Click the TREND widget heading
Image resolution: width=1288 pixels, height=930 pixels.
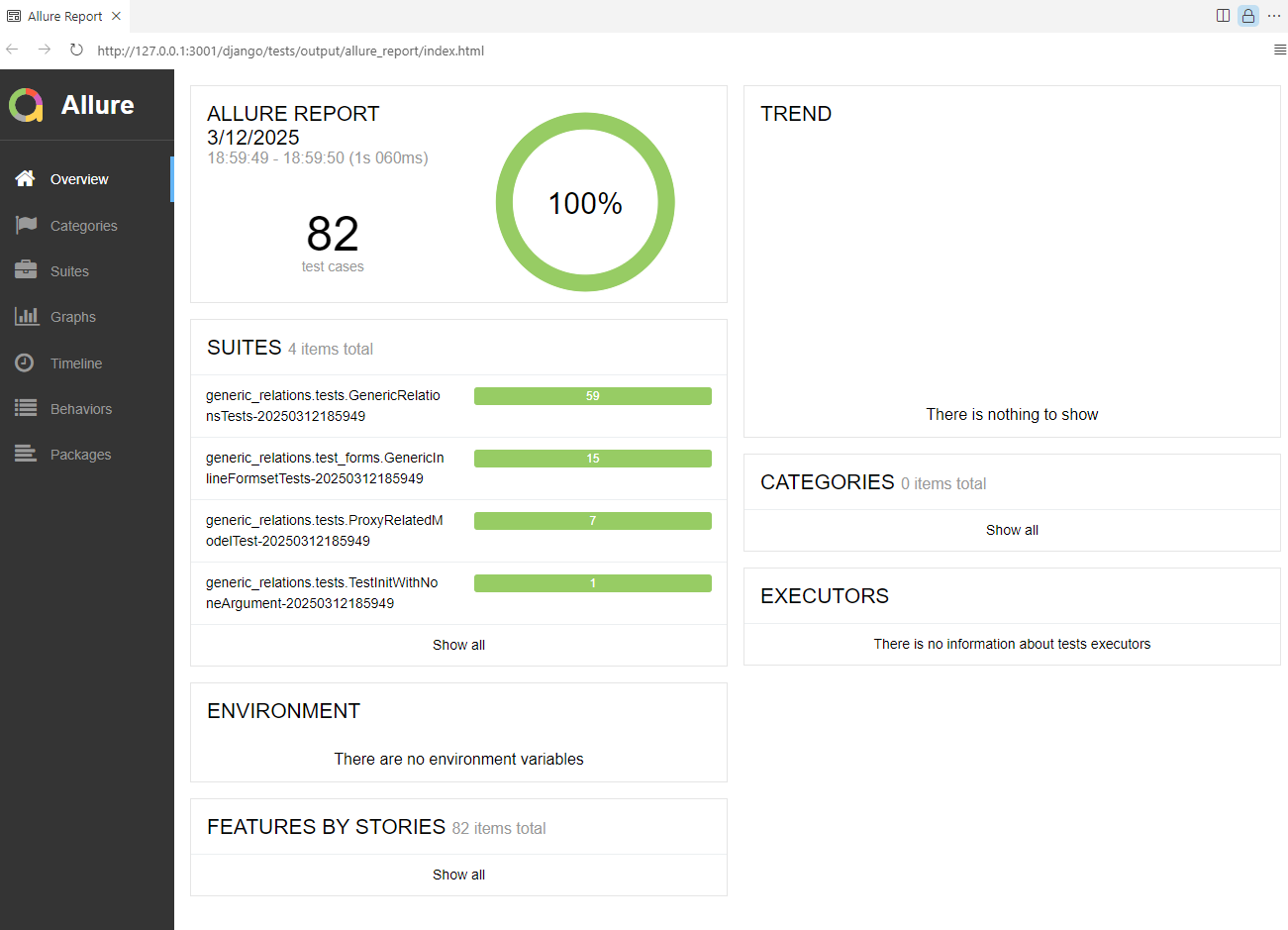click(x=796, y=114)
